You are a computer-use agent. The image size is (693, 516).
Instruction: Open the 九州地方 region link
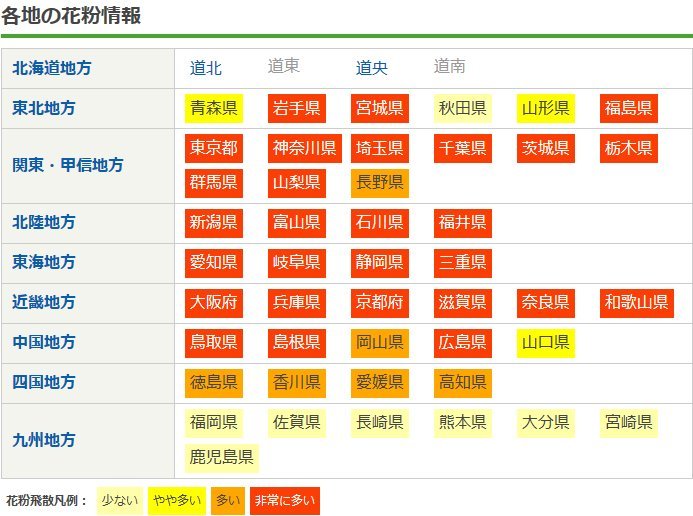coord(43,439)
